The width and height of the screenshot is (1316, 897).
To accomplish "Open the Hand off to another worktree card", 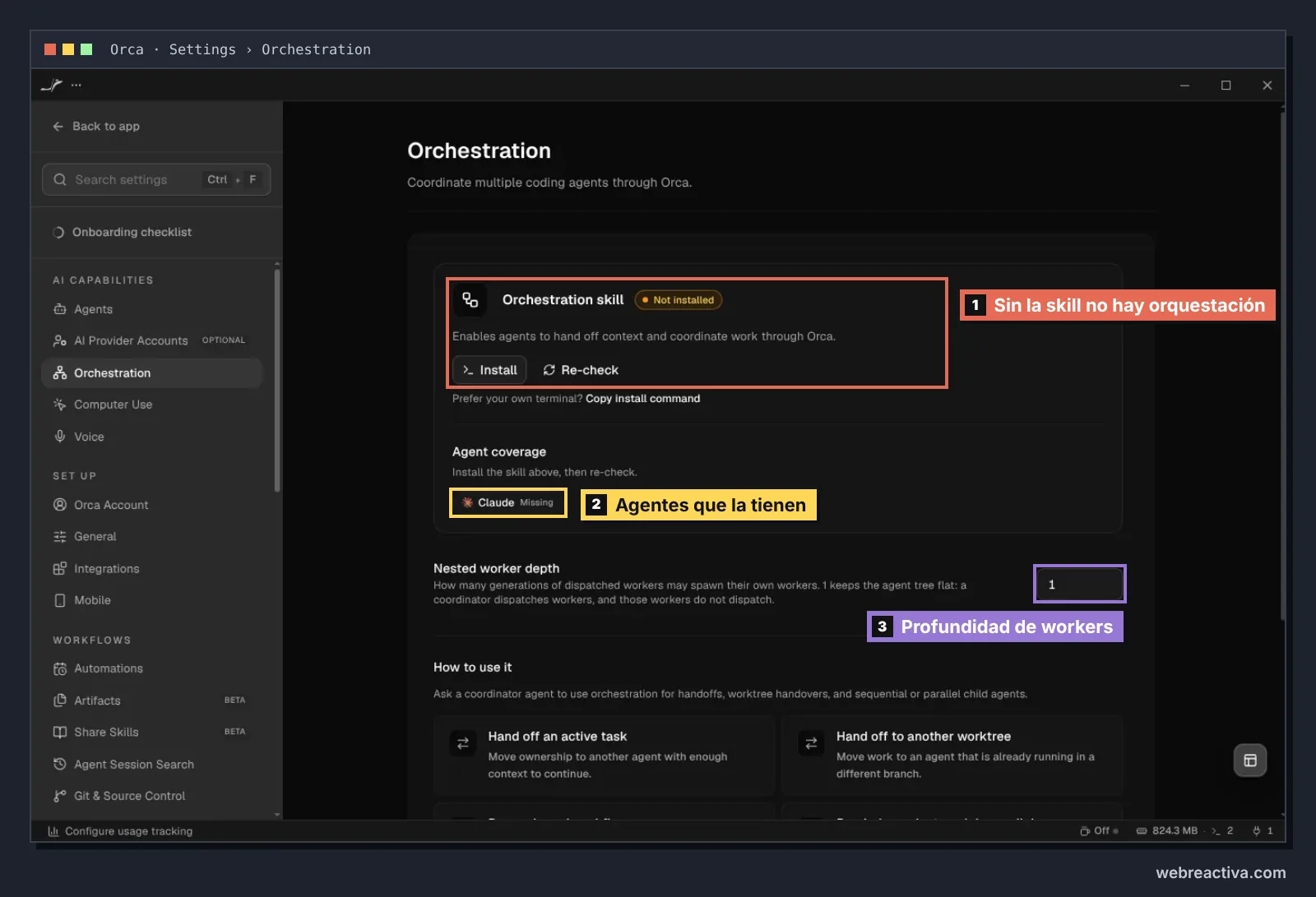I will (952, 755).
